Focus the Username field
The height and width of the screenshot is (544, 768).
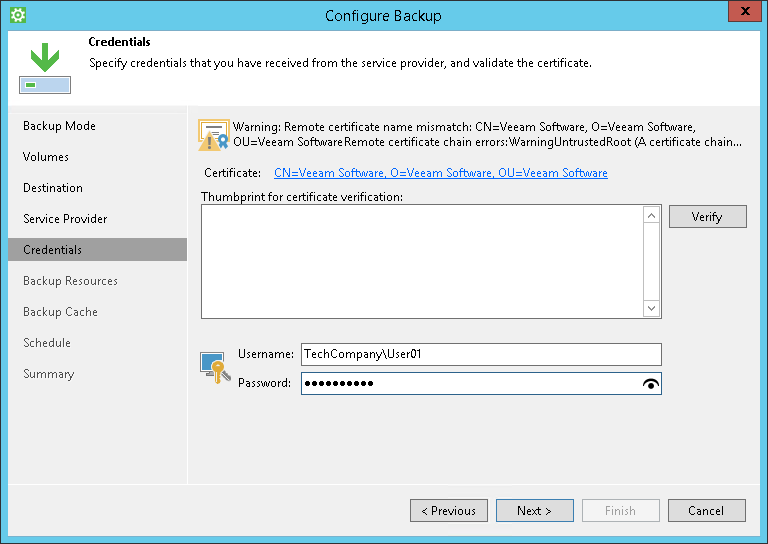tap(480, 354)
